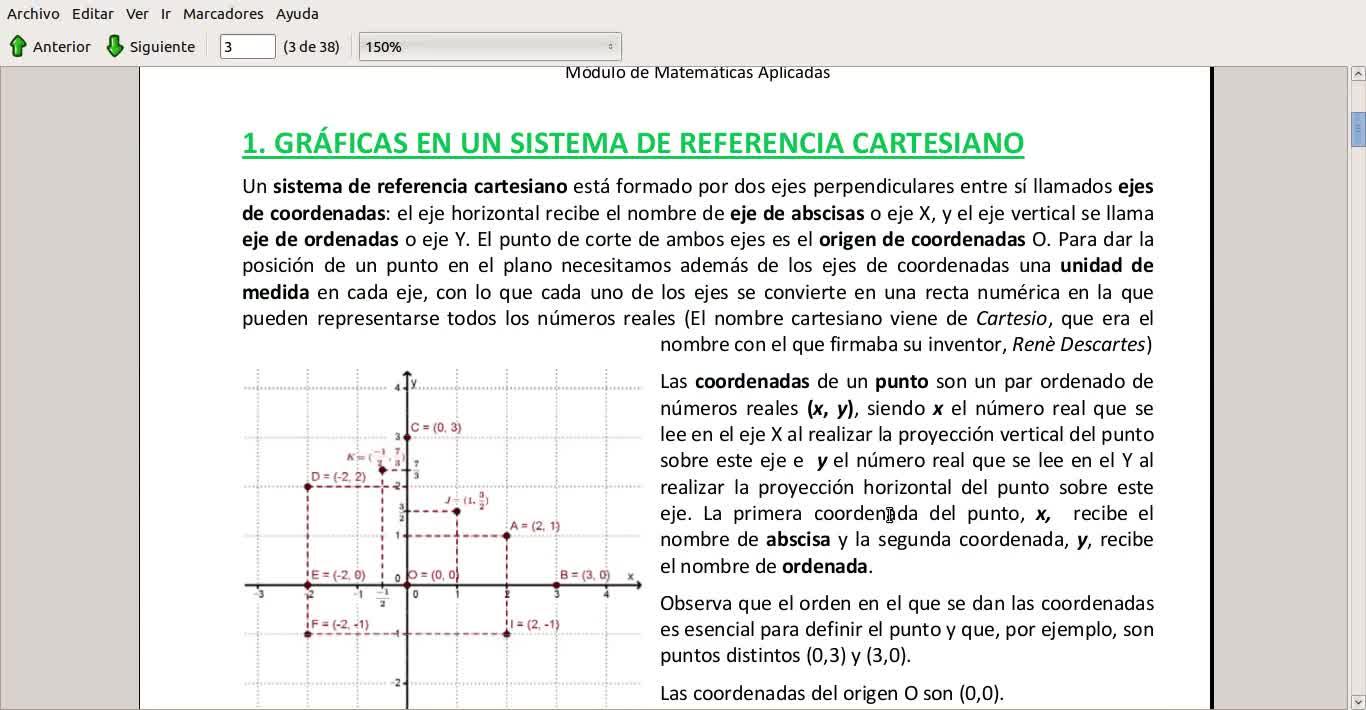Go to next page via Siguiente label
This screenshot has width=1366, height=710.
(x=162, y=47)
